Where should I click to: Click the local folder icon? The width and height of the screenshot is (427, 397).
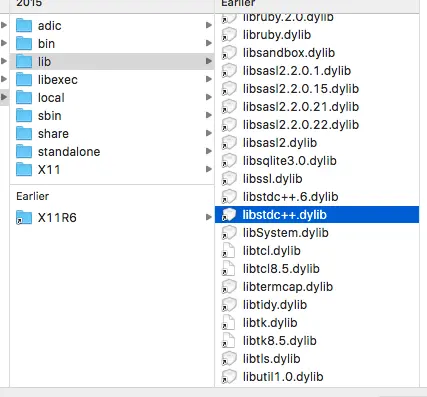coord(24,98)
